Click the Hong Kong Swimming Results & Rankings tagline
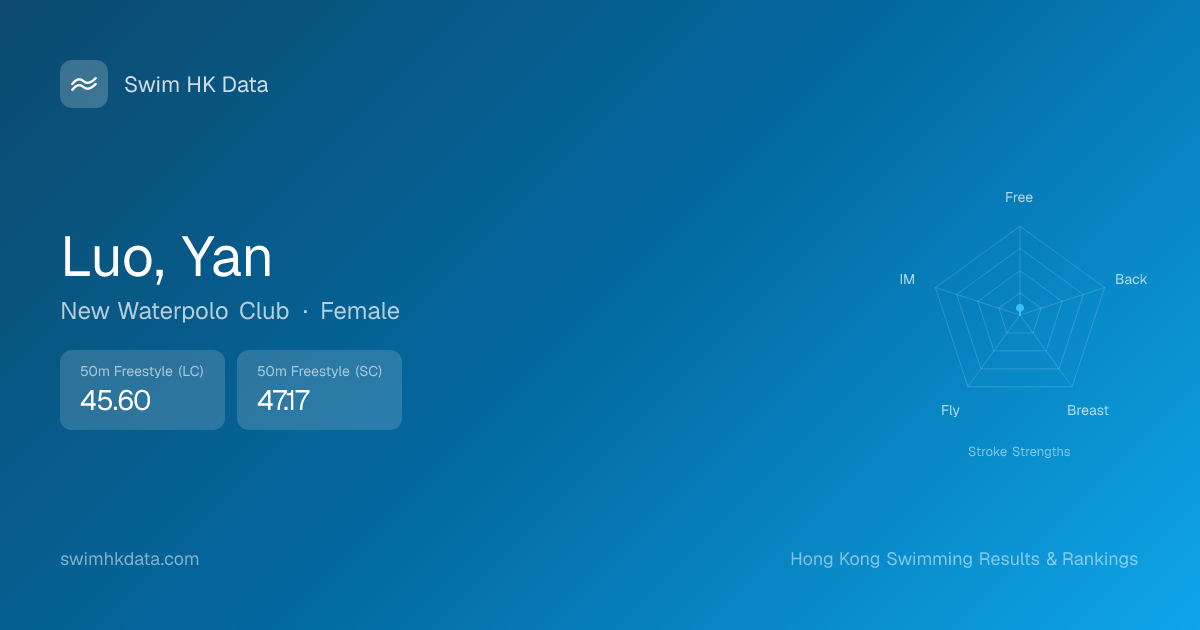1200x630 pixels. tap(963, 559)
